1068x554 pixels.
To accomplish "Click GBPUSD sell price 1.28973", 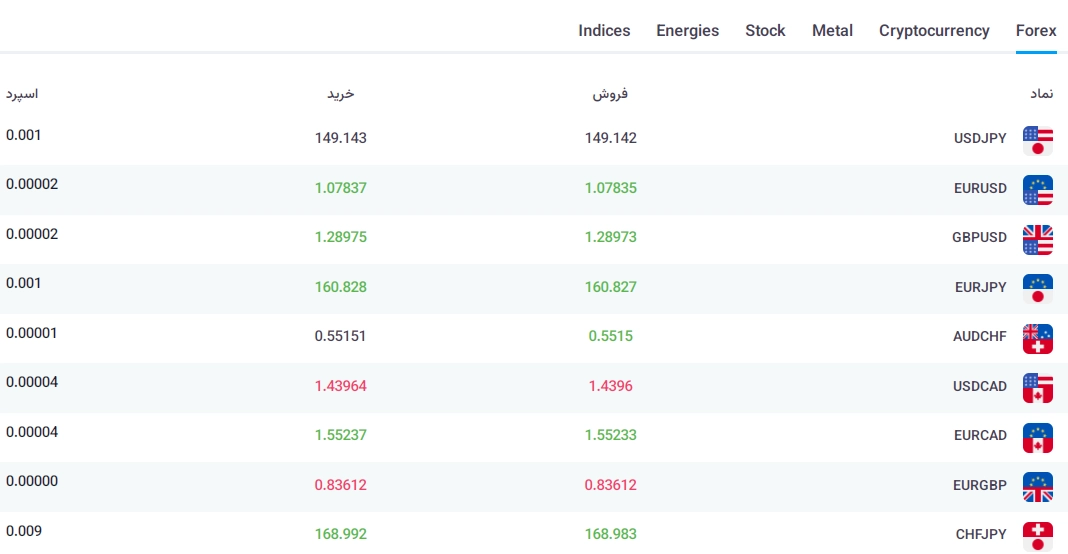I will 610,236.
